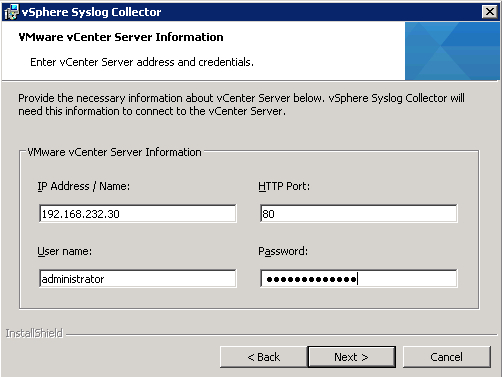The image size is (502, 377).
Task: Click 'Enter vCenter Server address and credentials.' text
Action: (142, 62)
